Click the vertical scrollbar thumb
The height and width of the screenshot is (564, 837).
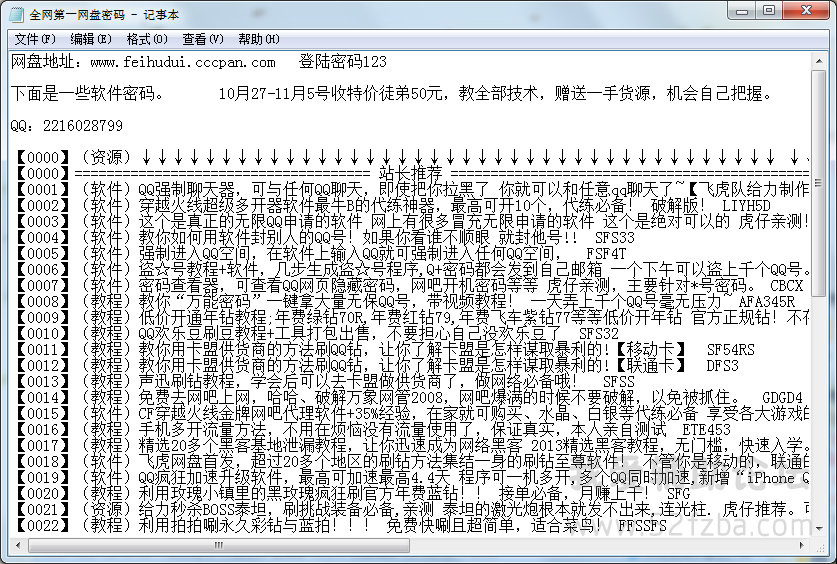click(x=818, y=182)
